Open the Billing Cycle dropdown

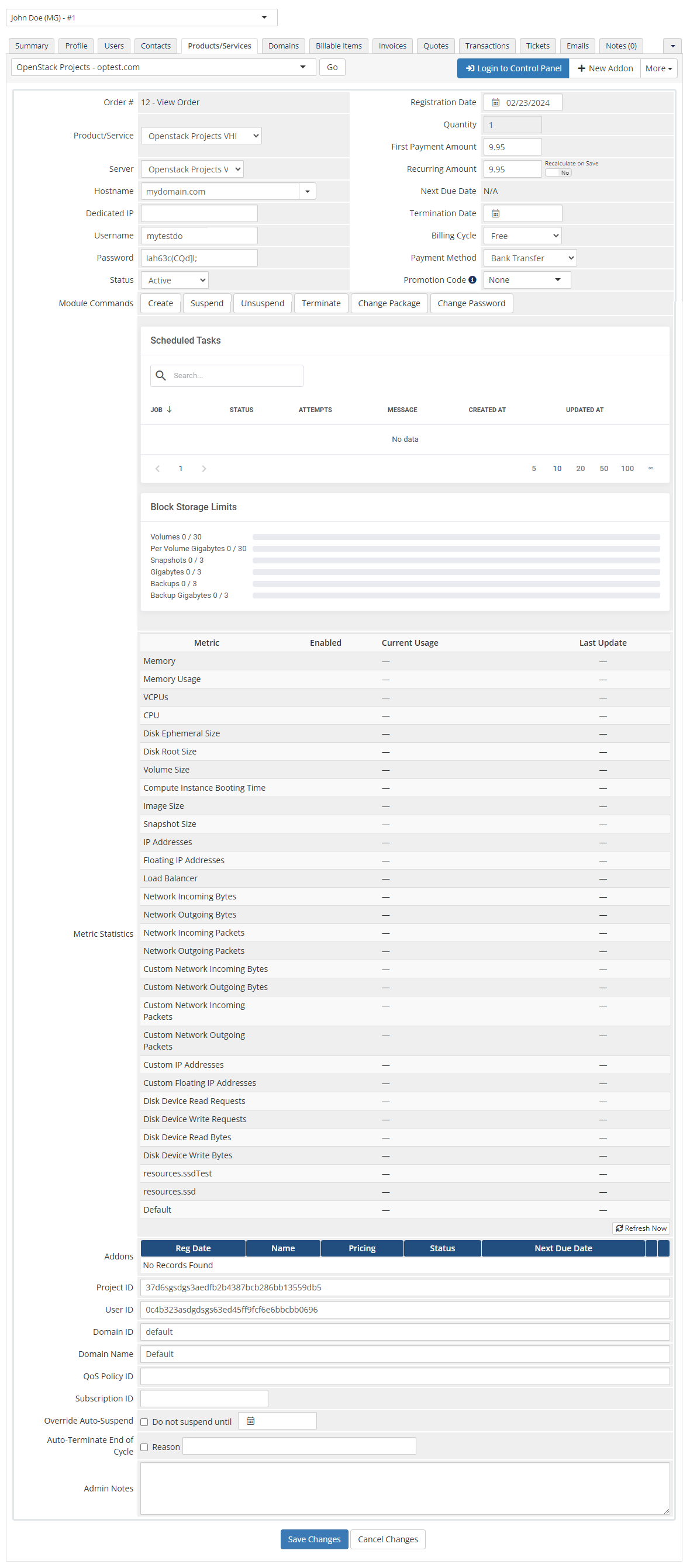click(523, 236)
